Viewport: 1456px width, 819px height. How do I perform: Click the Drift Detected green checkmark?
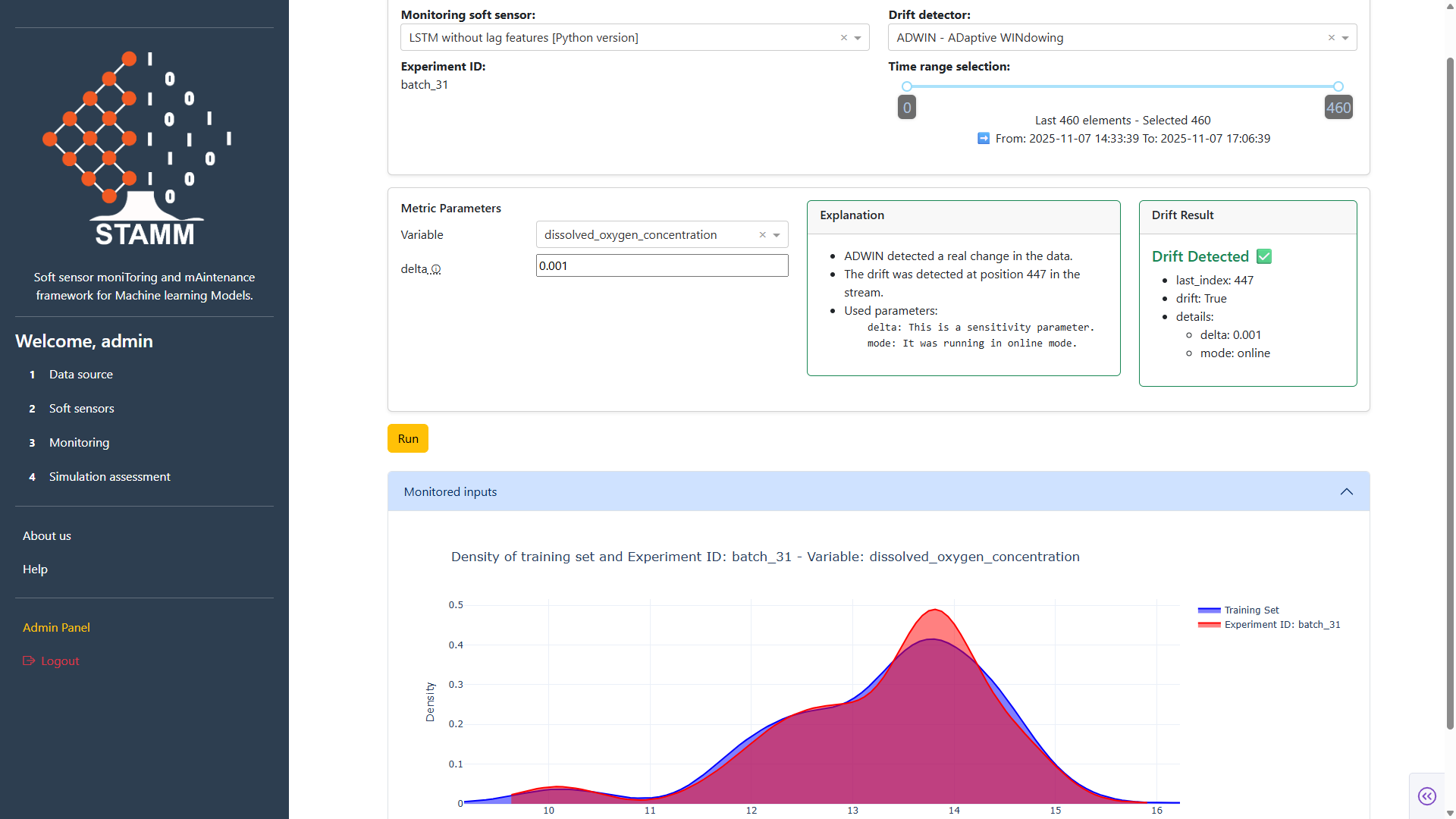1264,256
